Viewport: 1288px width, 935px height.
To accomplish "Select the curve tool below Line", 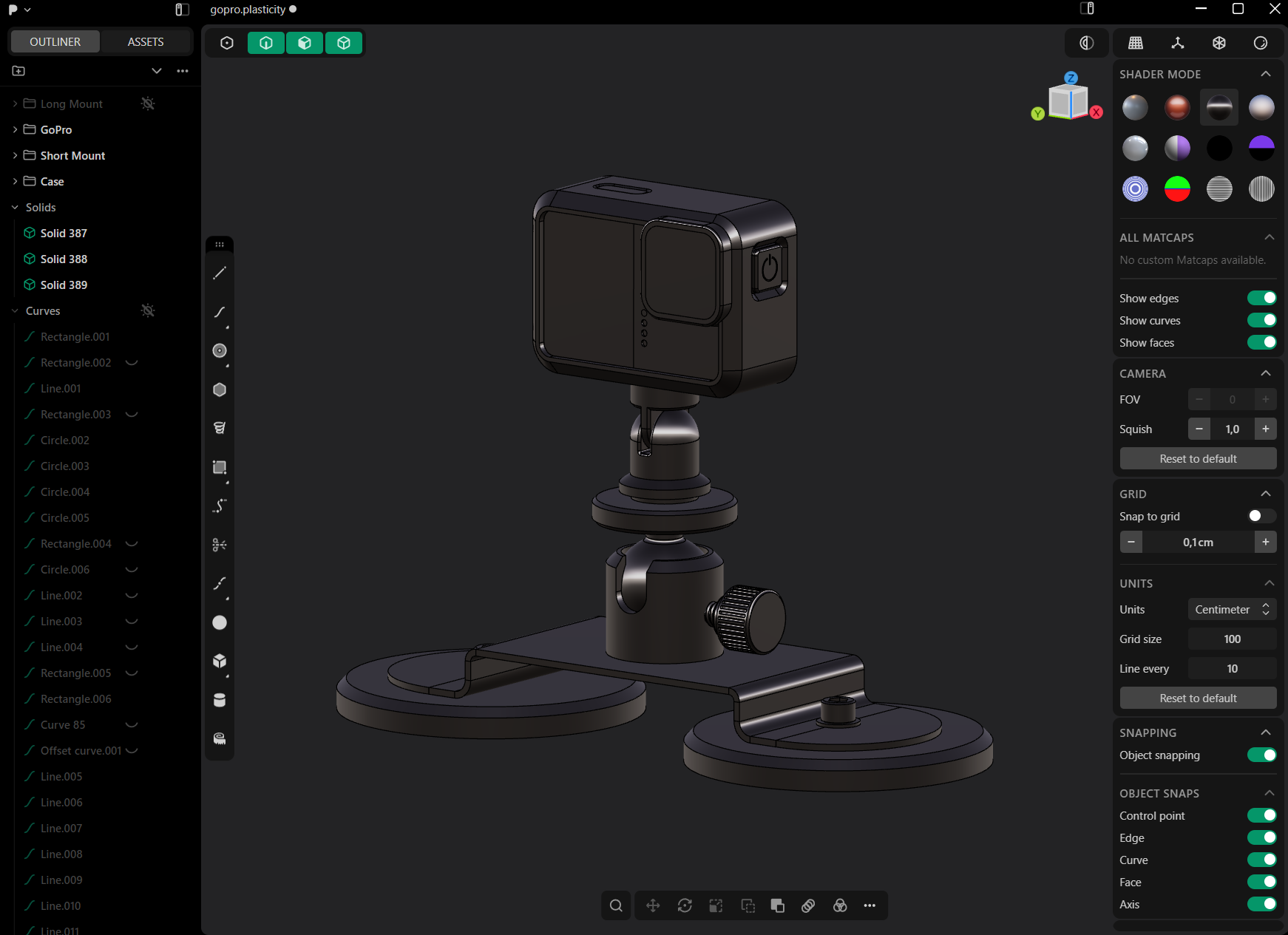I will (x=220, y=312).
